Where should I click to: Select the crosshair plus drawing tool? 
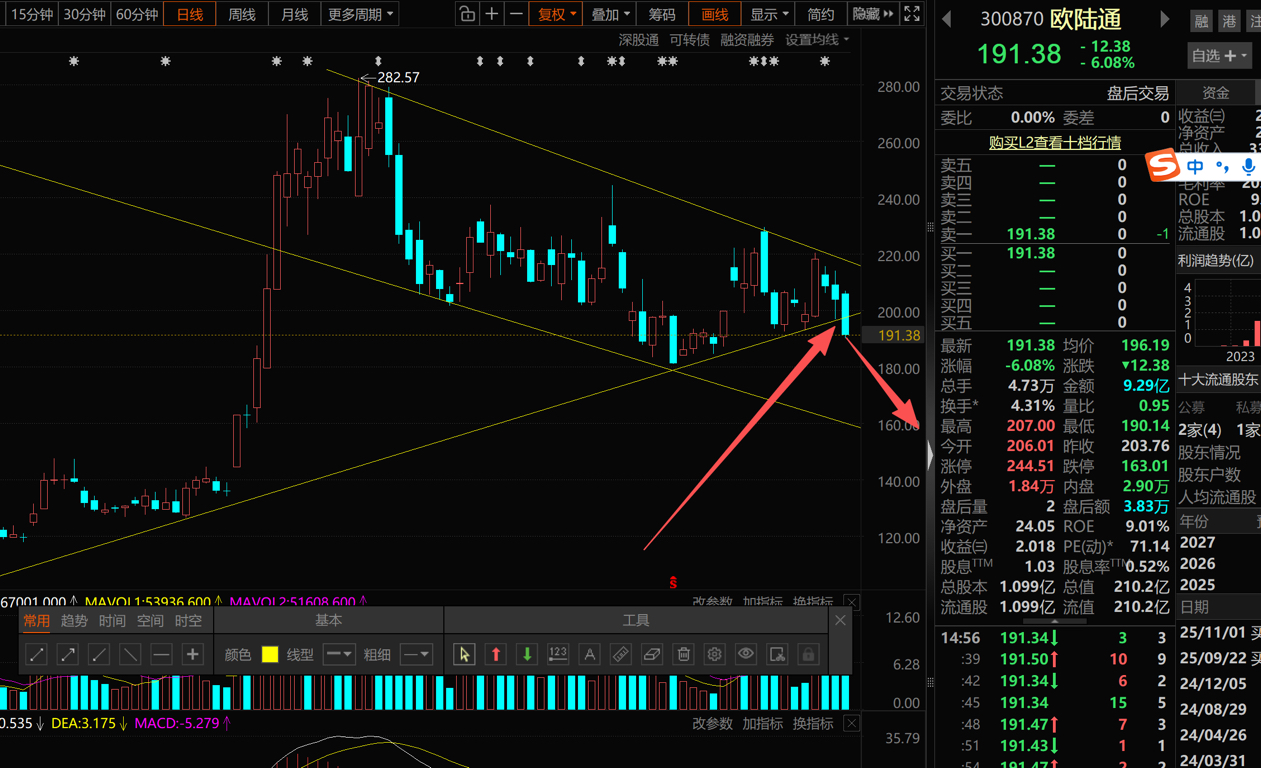point(192,655)
